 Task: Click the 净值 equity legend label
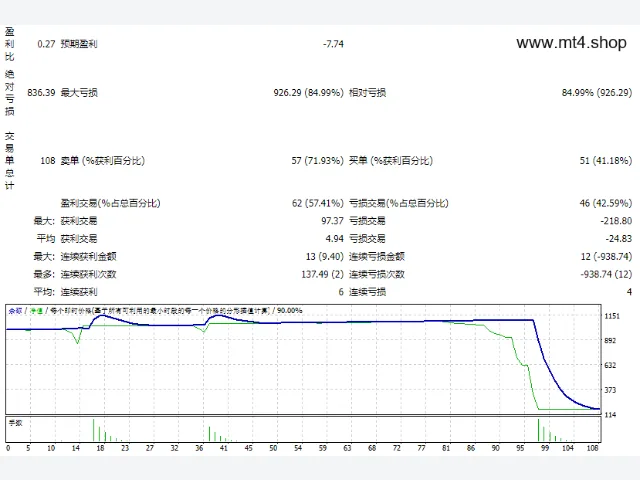[x=36, y=311]
